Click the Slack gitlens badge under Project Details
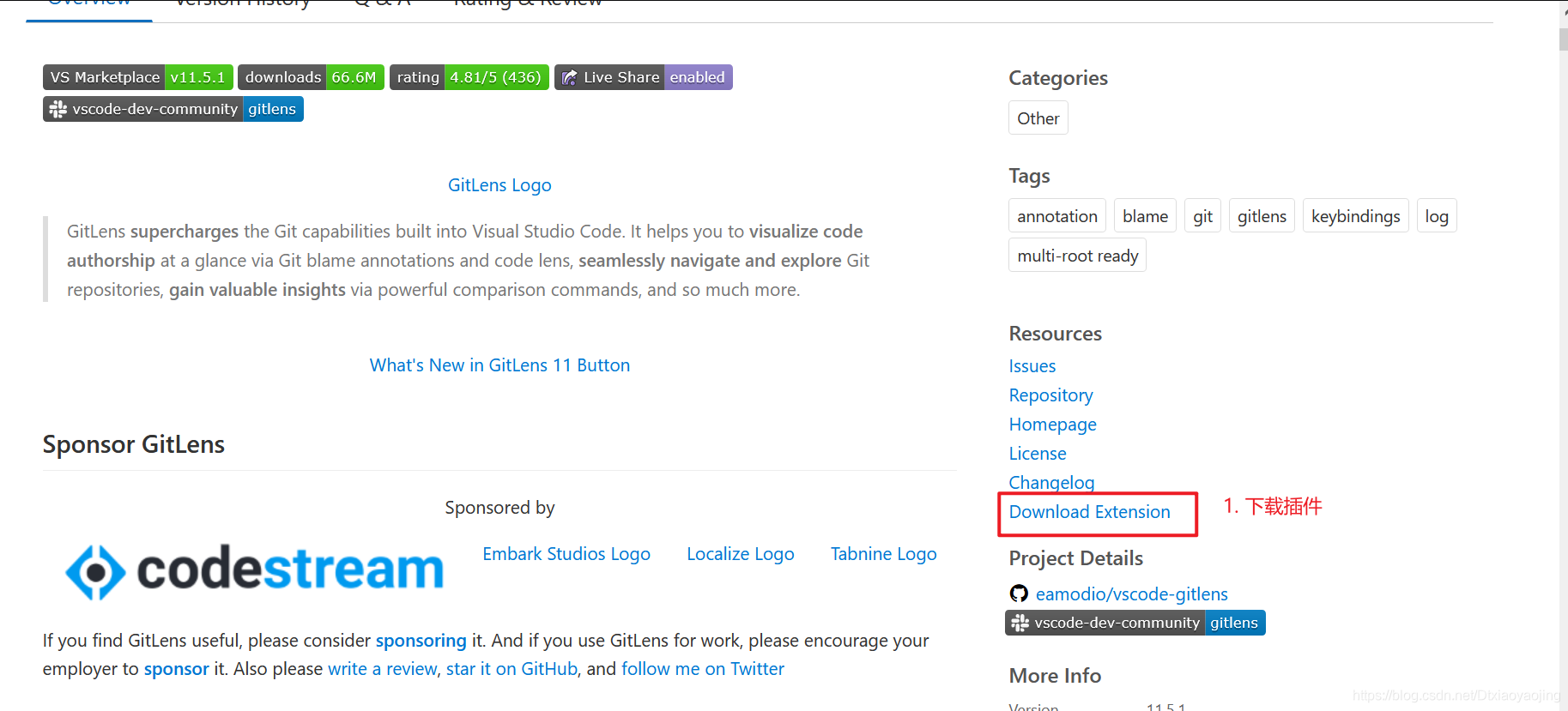The height and width of the screenshot is (711, 1568). 1135,623
